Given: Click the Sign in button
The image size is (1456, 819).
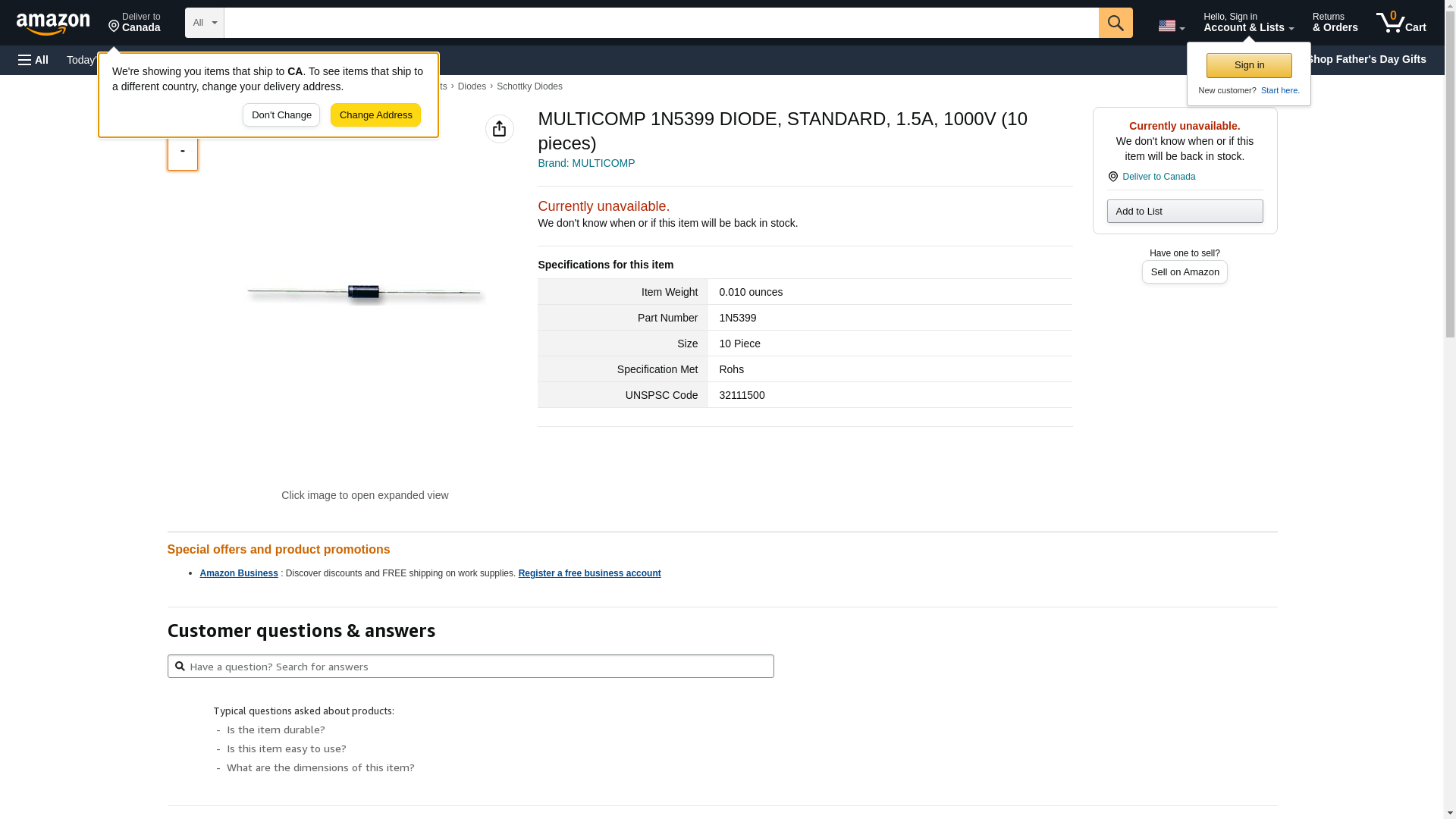Looking at the screenshot, I should click(1248, 65).
